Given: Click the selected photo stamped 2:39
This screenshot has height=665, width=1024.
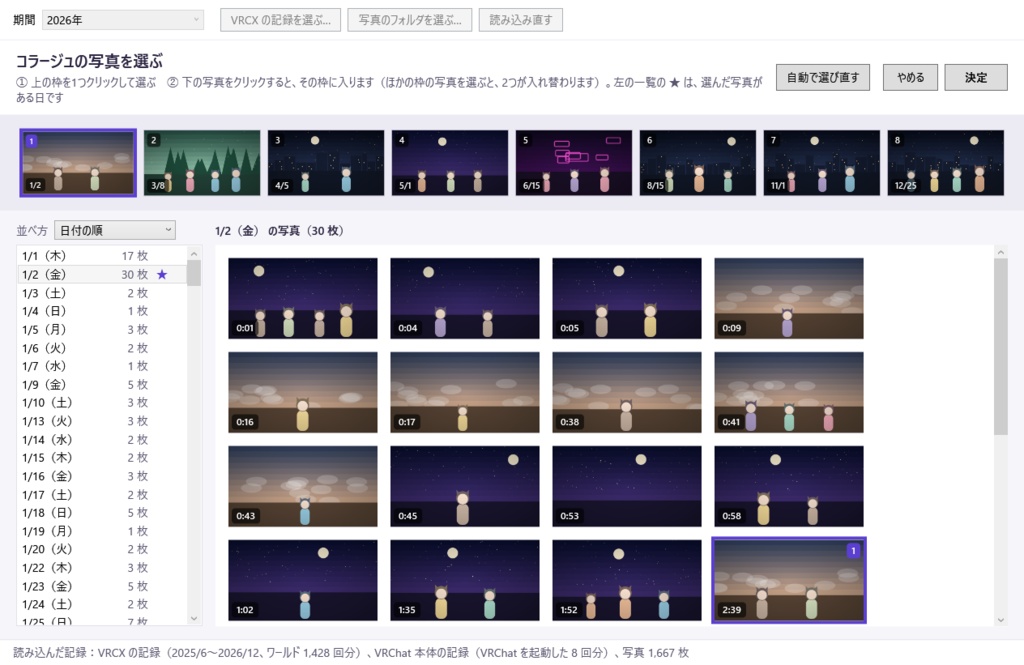Looking at the screenshot, I should coord(789,581).
